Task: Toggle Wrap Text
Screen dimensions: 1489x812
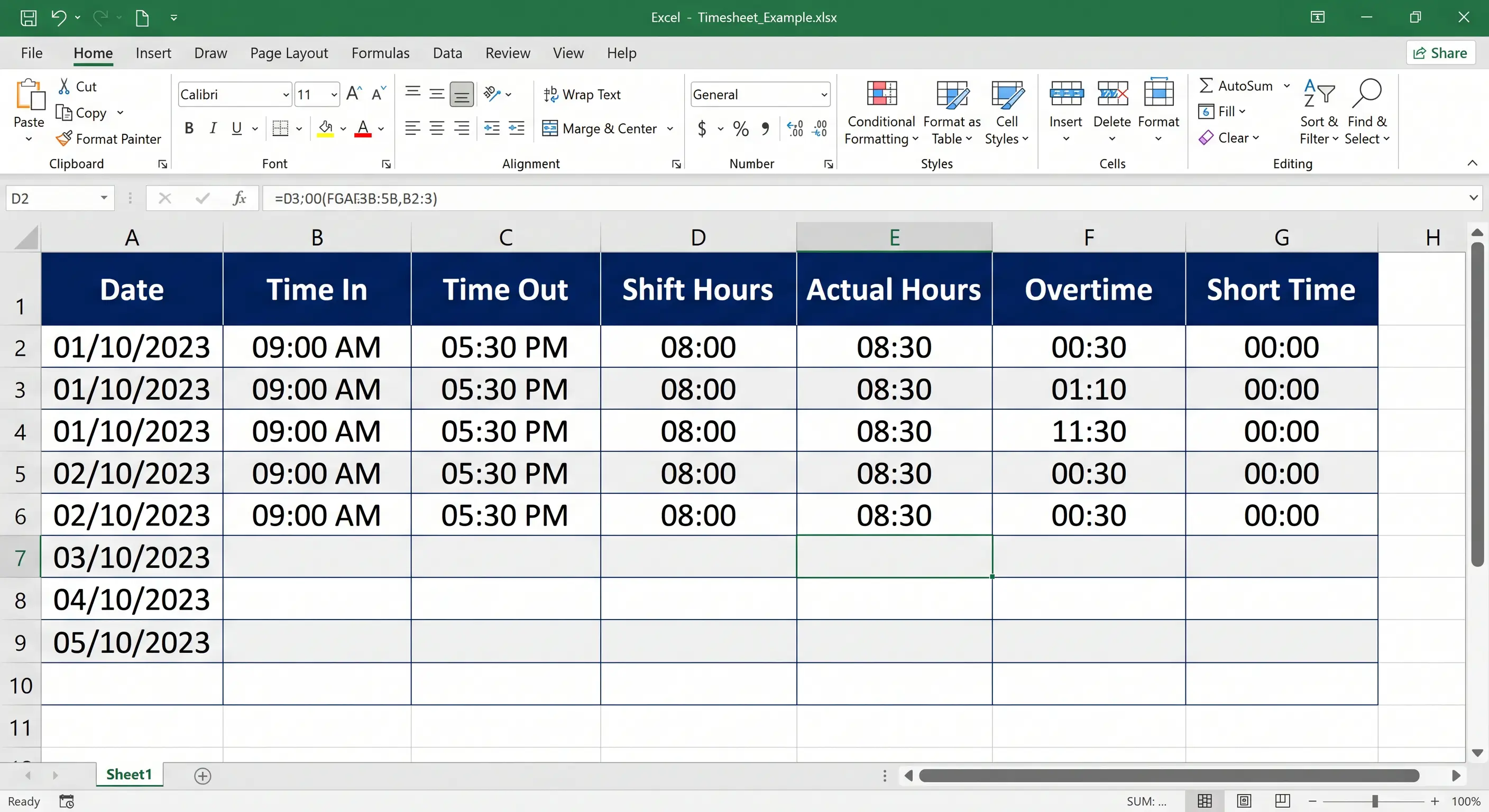Action: (x=582, y=94)
